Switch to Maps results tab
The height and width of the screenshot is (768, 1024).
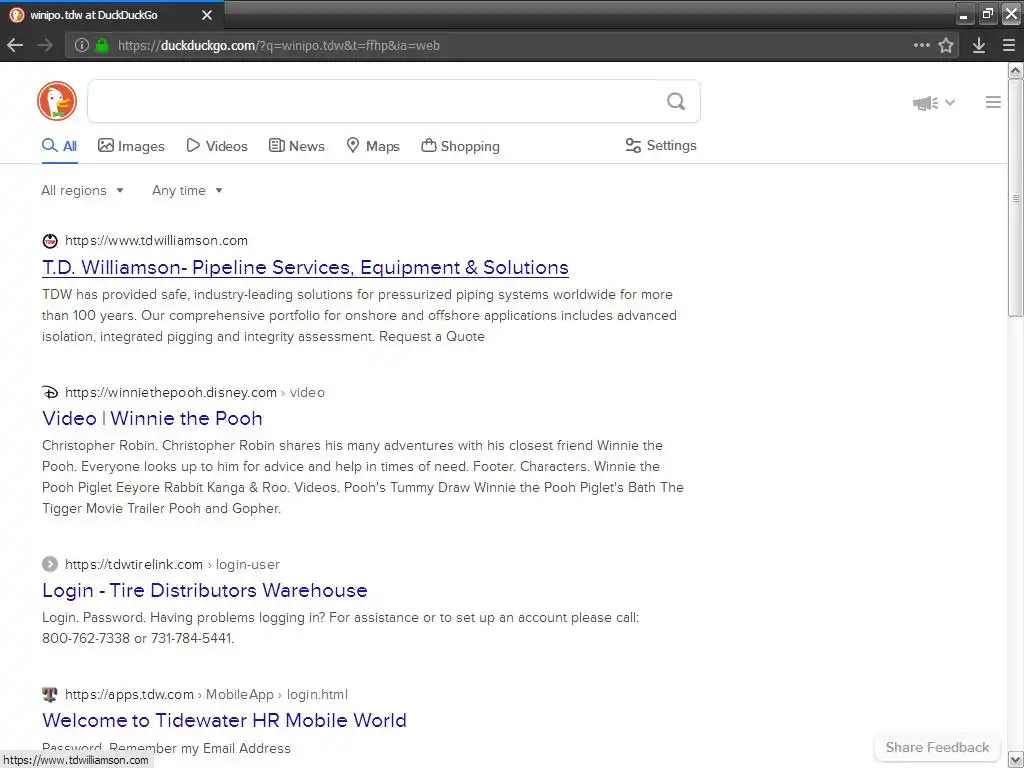point(373,146)
